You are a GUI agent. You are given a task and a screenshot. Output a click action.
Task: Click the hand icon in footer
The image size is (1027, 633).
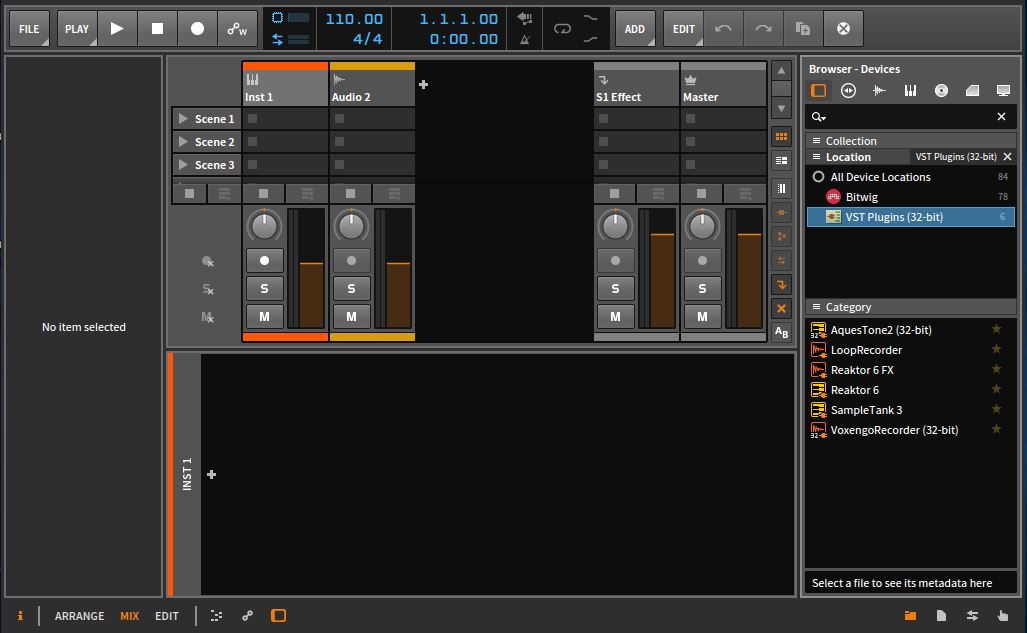pos(1003,615)
